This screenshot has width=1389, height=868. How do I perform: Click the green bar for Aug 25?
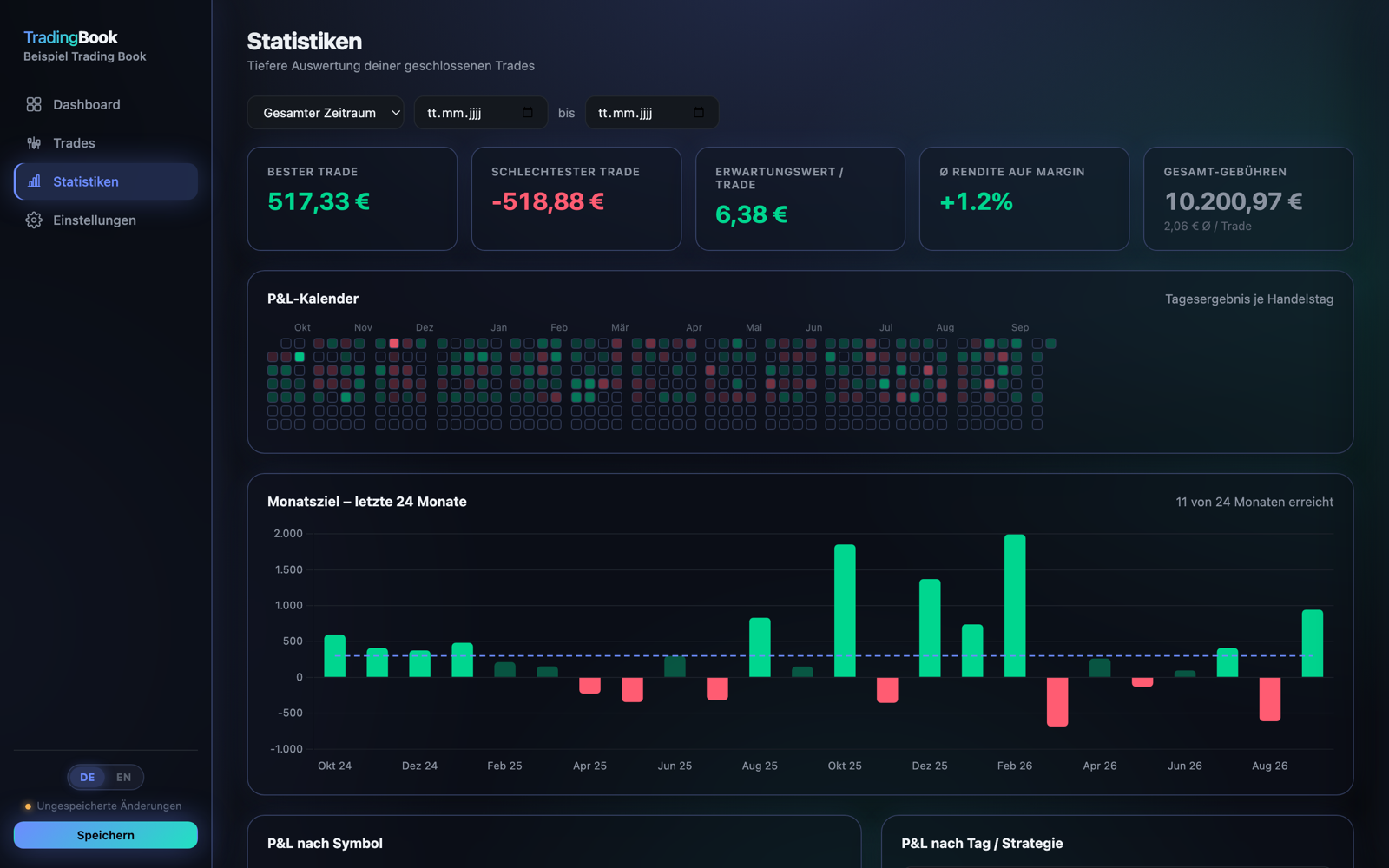(x=760, y=648)
